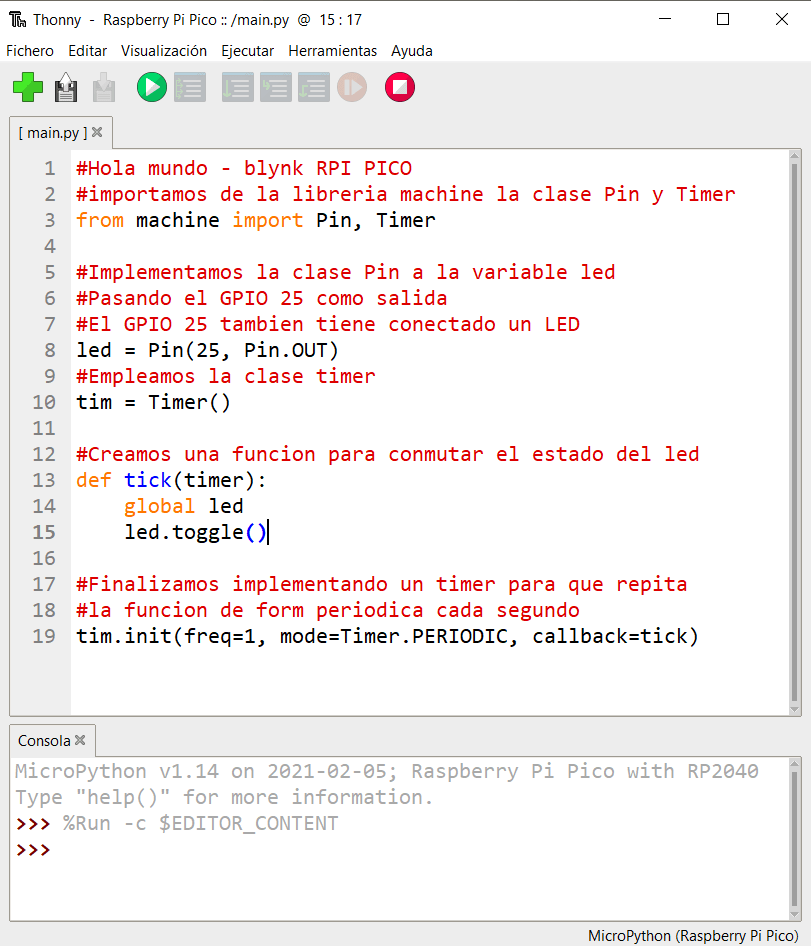
Task: Run current script with green play button
Action: (x=152, y=88)
